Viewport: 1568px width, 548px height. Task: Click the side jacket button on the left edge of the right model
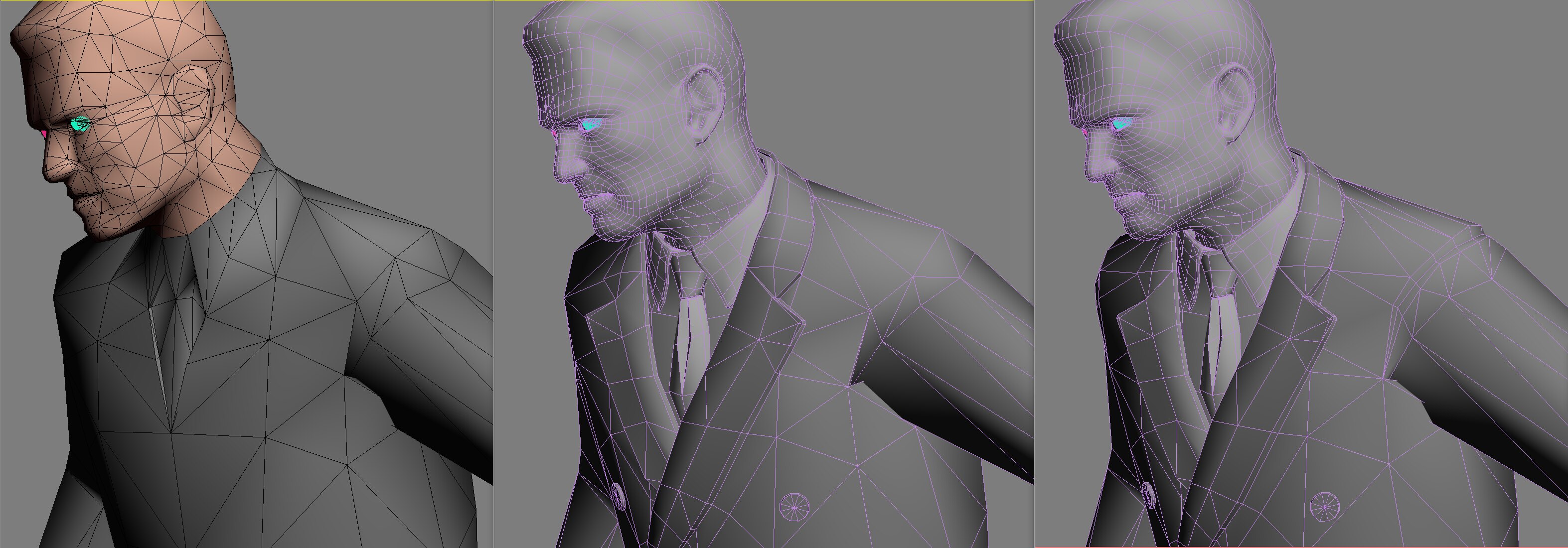1149,496
